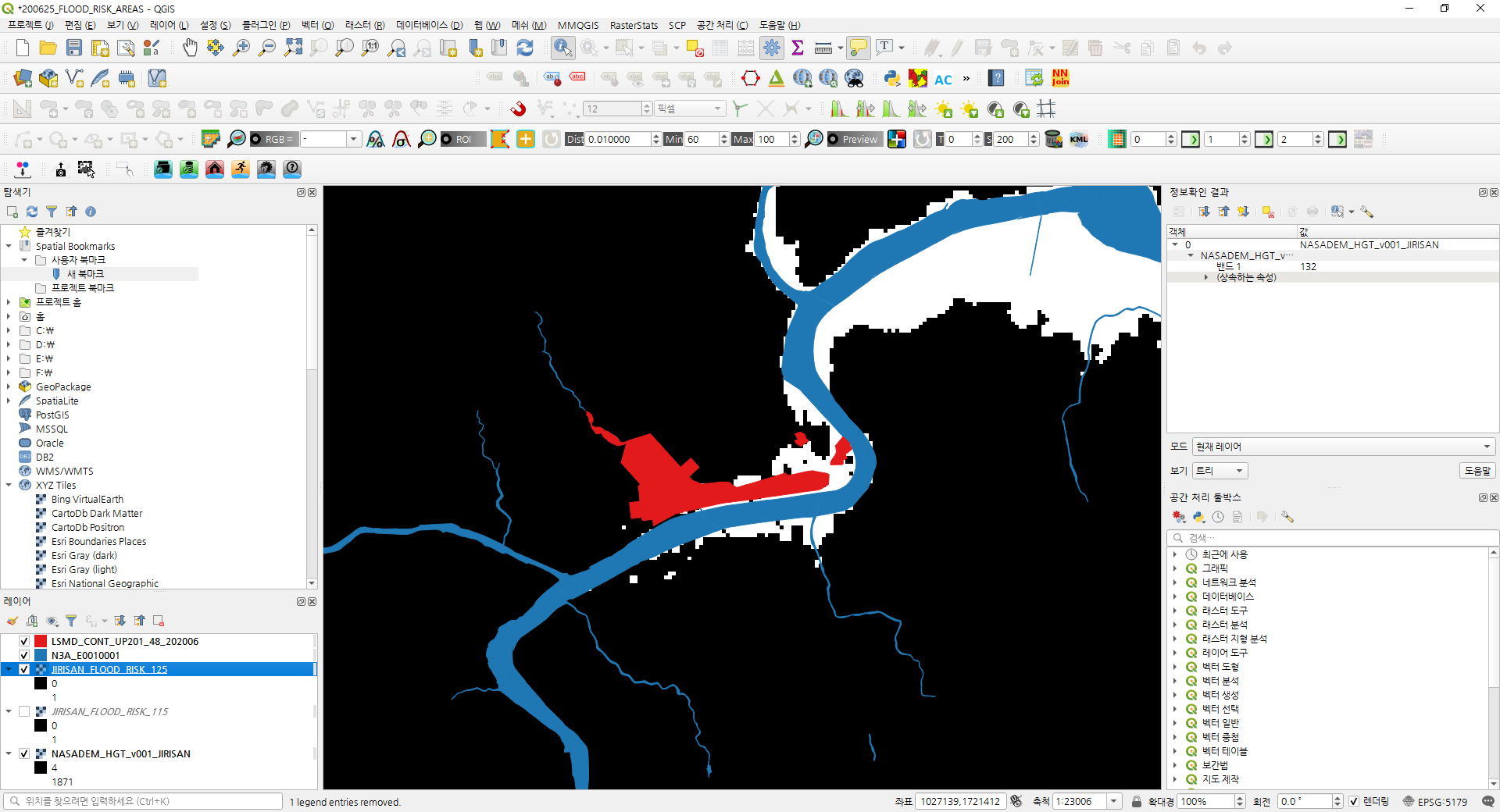Screen dimensions: 1500x812
Task: Open the 플러그인 menu
Action: point(266,25)
